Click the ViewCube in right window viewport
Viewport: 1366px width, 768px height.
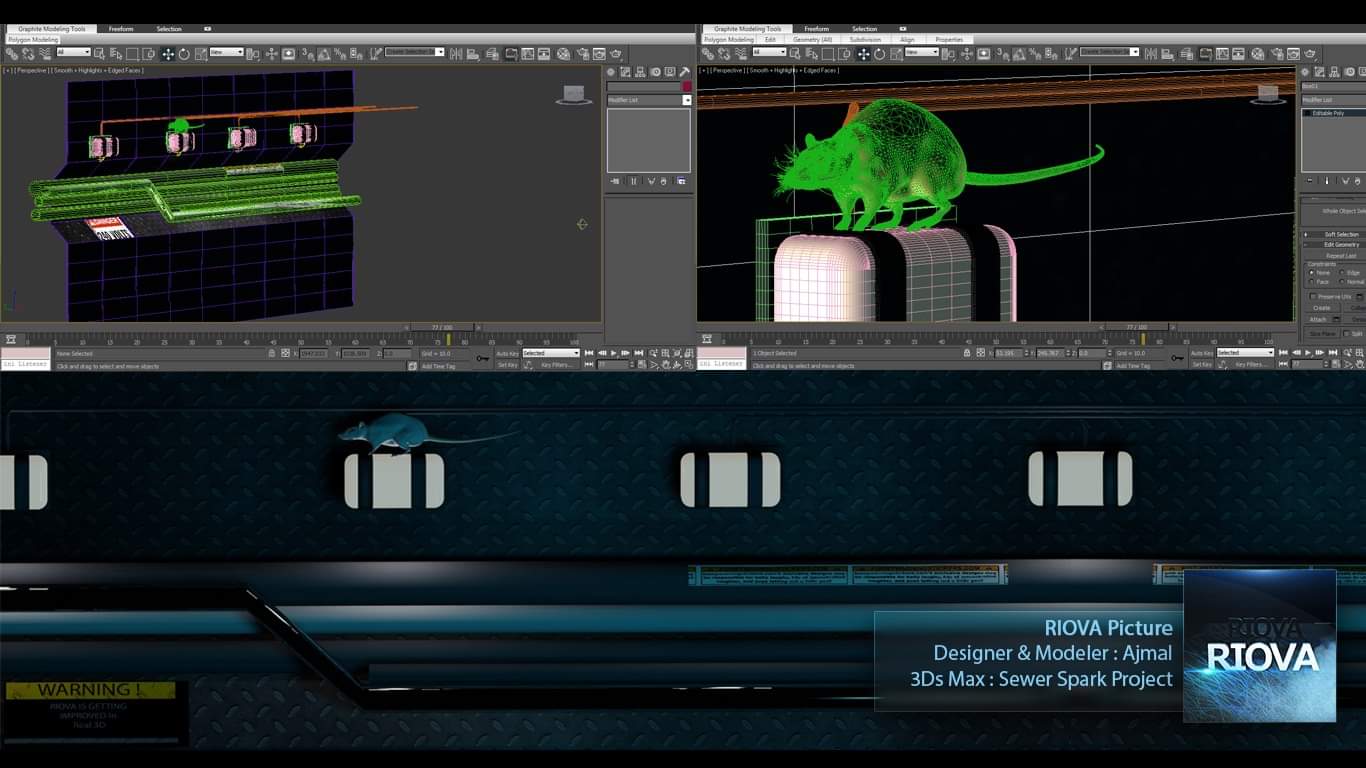point(1268,92)
